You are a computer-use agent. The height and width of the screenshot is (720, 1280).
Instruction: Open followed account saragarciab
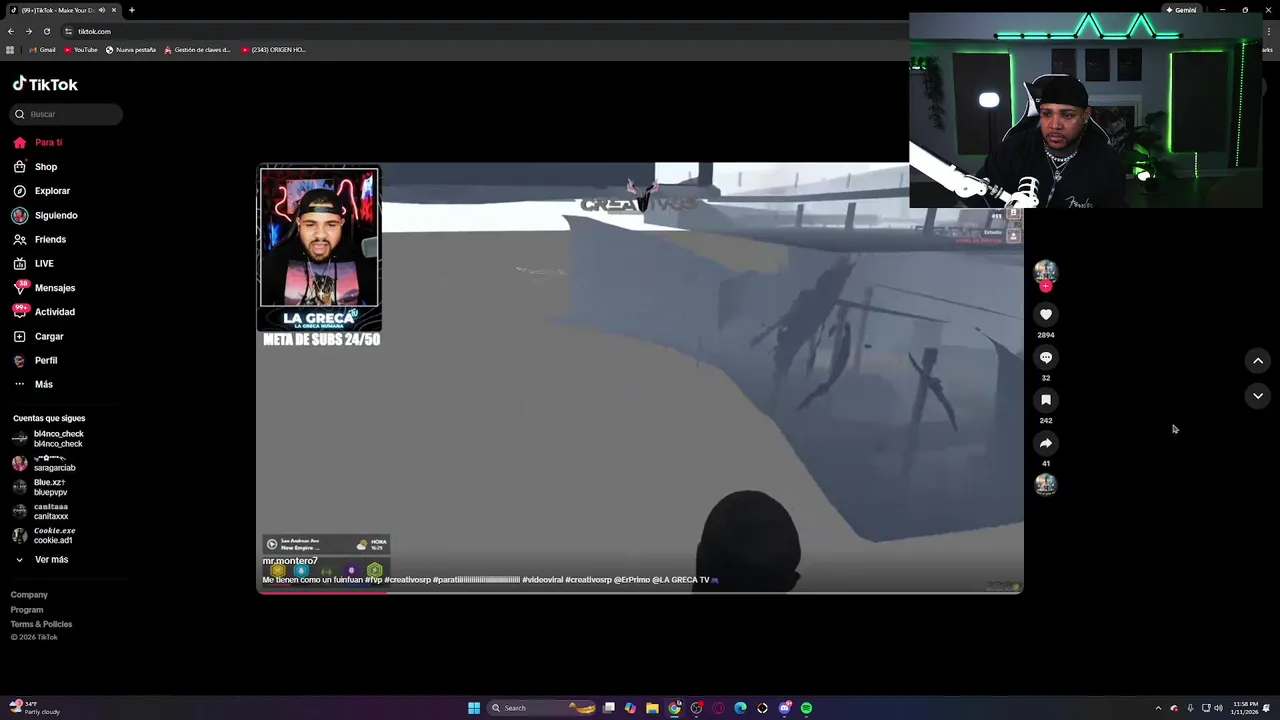[44, 463]
